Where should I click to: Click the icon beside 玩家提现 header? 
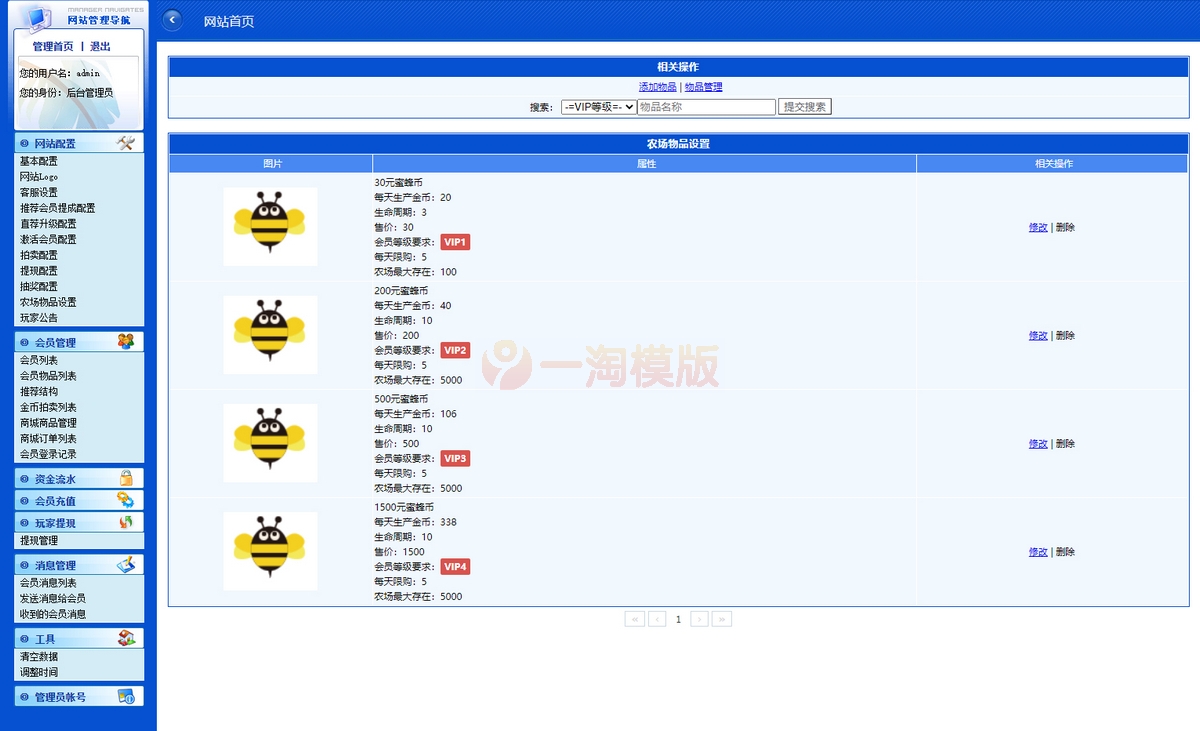[x=125, y=522]
